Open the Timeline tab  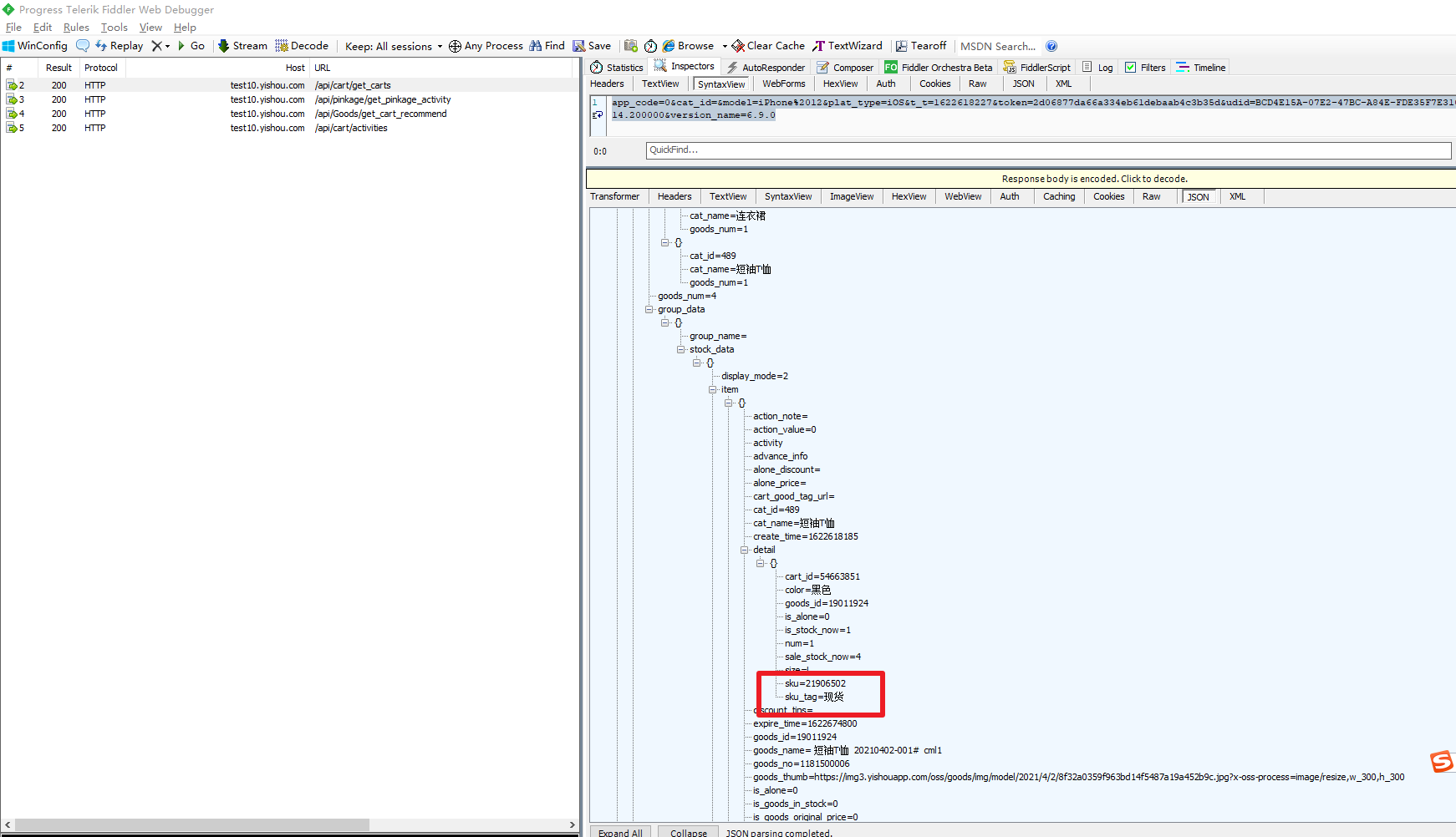click(x=1201, y=68)
